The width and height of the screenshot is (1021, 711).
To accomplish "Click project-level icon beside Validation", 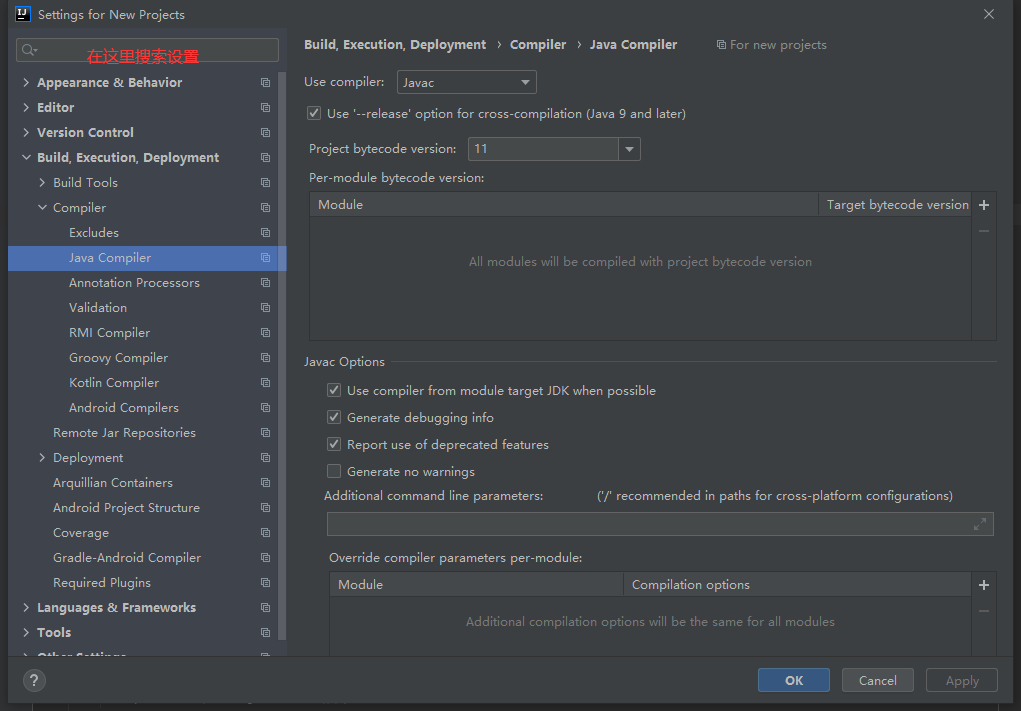I will pyautogui.click(x=266, y=307).
